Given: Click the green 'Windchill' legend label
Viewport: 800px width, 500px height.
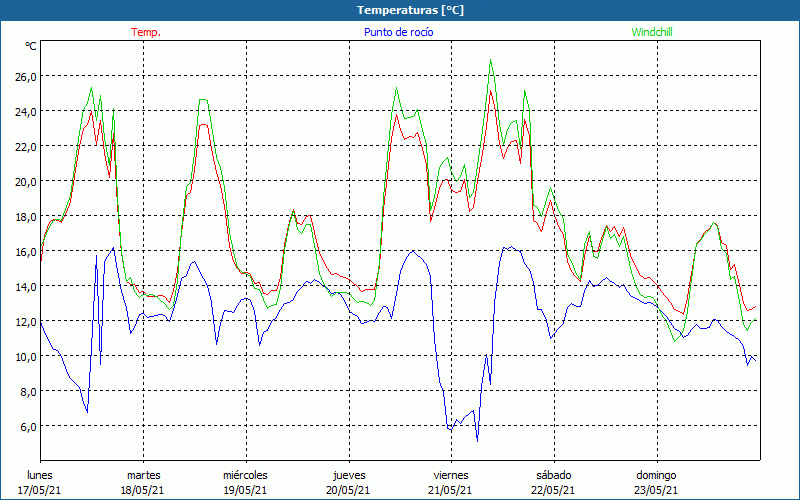Looking at the screenshot, I should (x=652, y=32).
